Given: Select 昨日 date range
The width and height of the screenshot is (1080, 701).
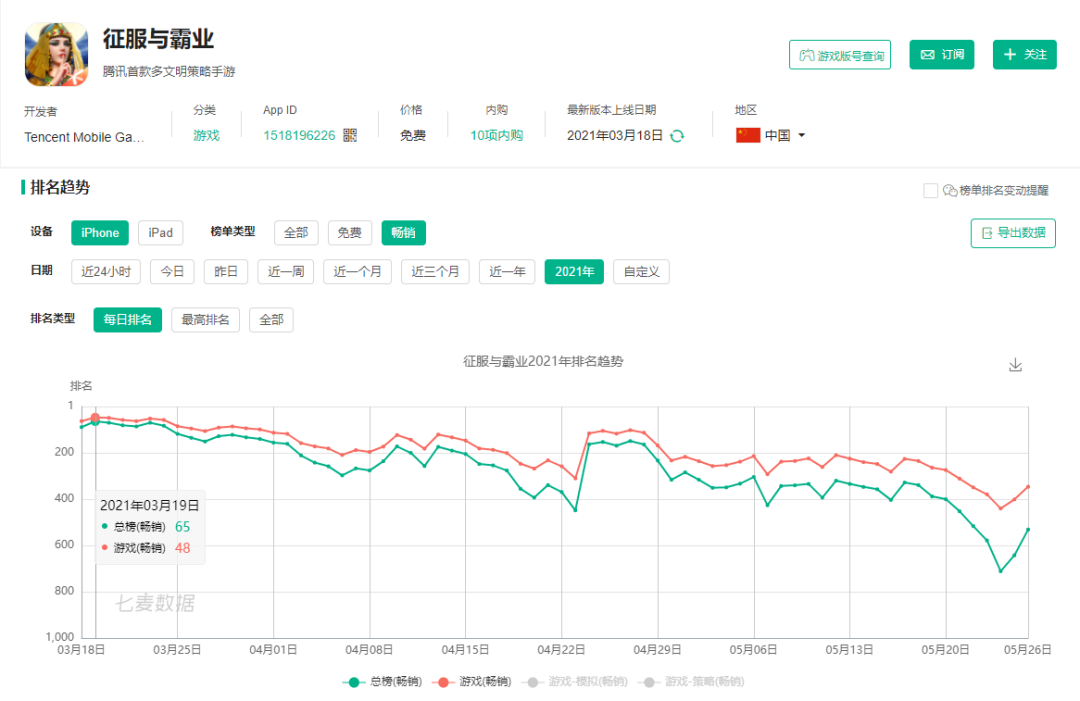Looking at the screenshot, I should tap(226, 271).
